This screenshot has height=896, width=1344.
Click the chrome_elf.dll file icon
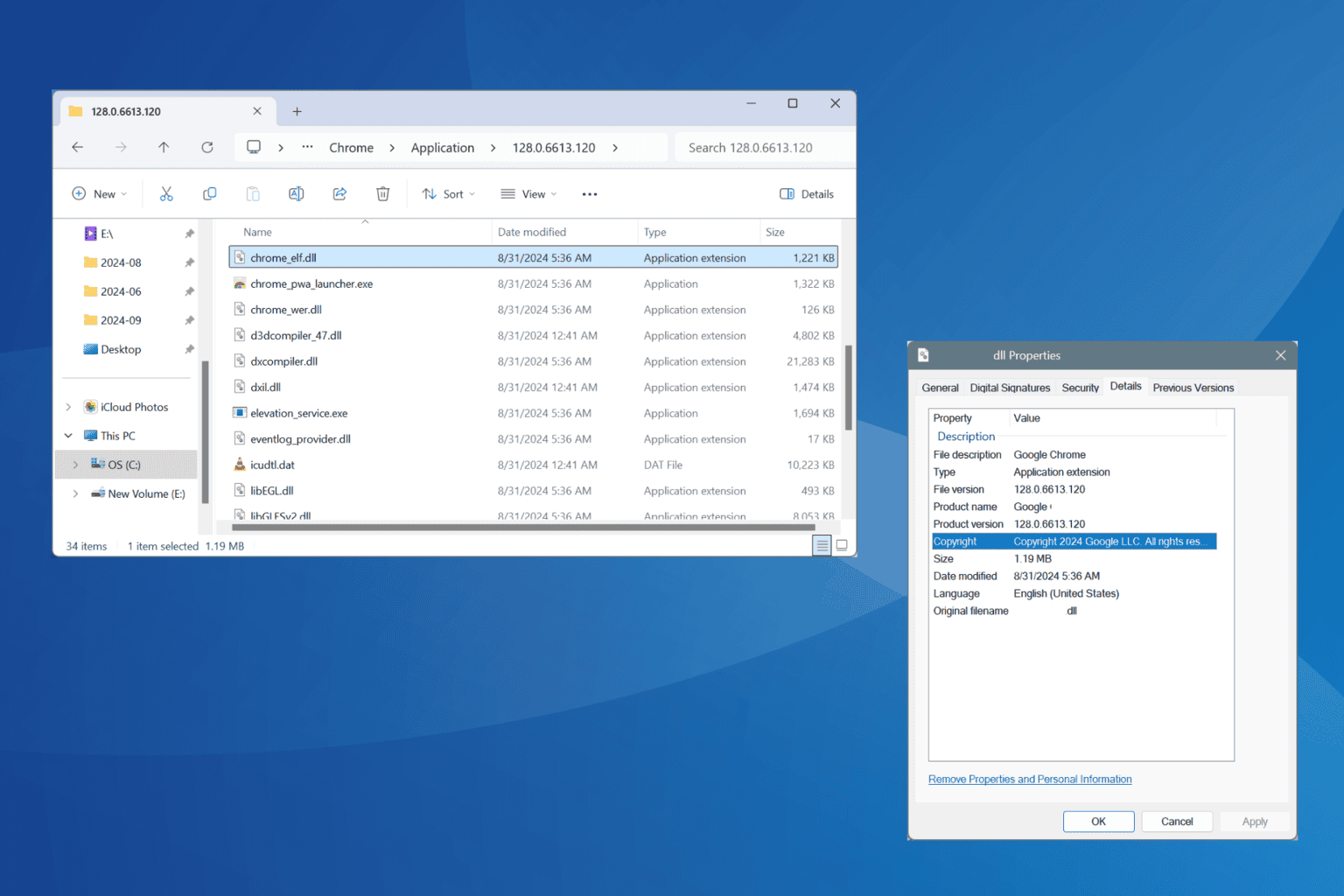pos(240,258)
